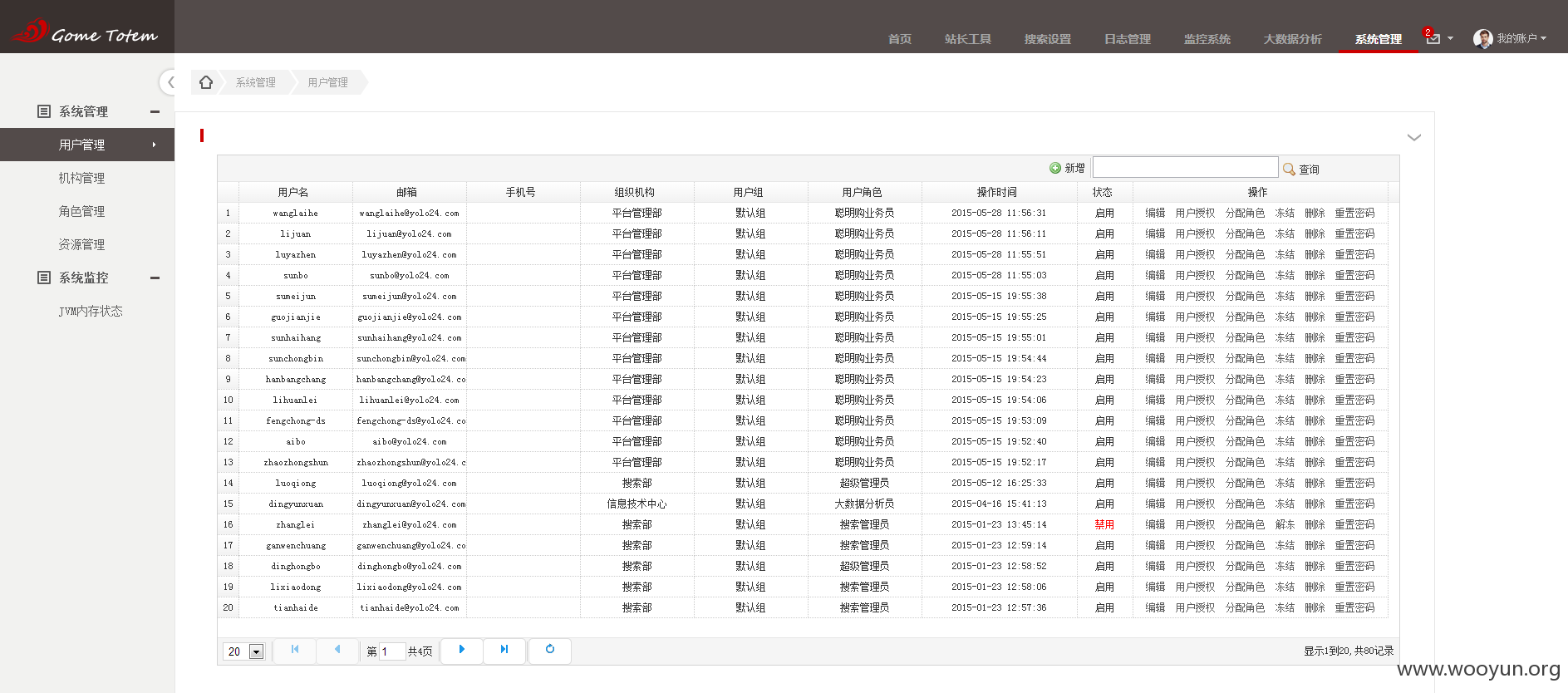Click the 新增 add user button label
This screenshot has height=693, width=1568.
[1074, 169]
